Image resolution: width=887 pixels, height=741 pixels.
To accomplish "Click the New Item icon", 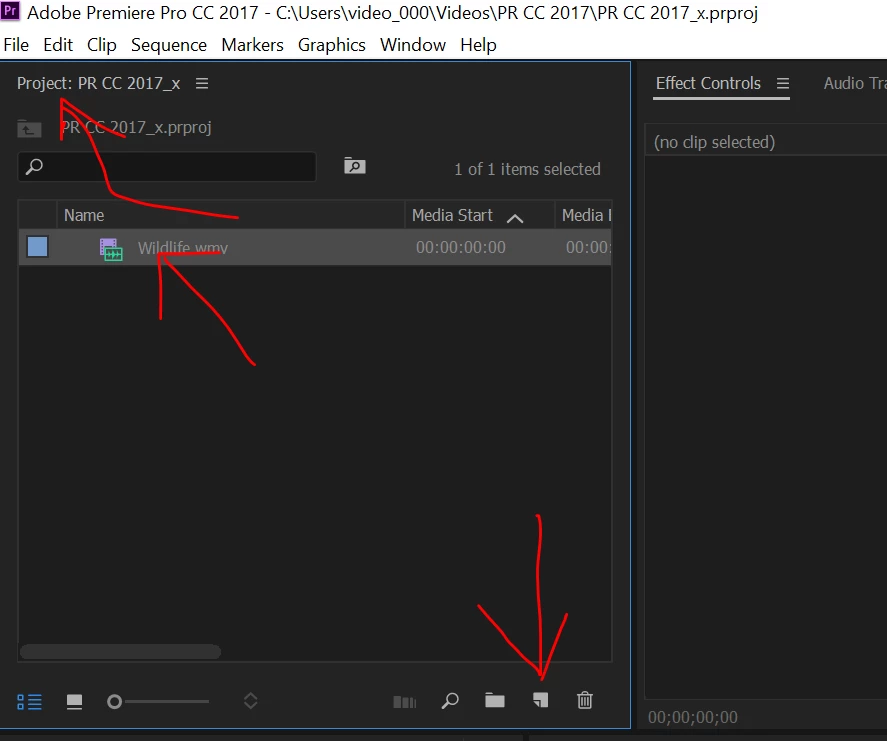I will [540, 700].
